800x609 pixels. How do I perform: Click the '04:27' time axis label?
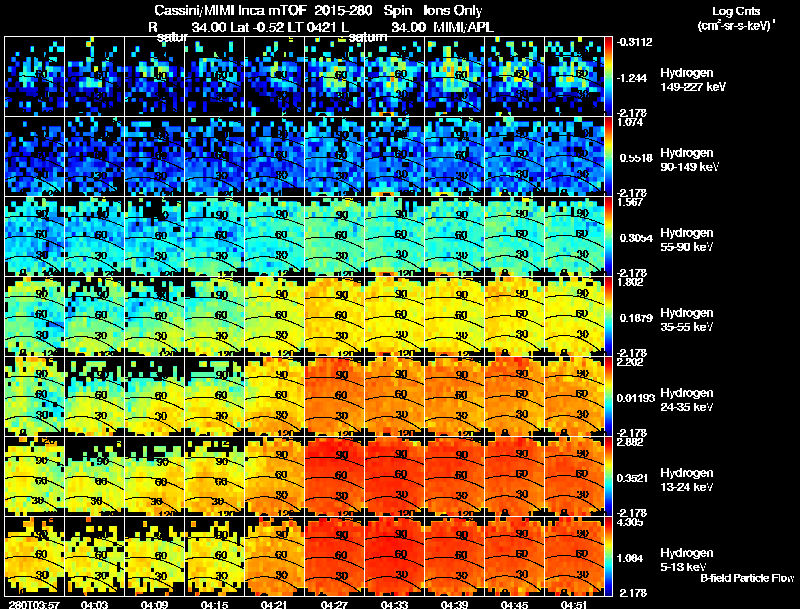(x=334, y=604)
